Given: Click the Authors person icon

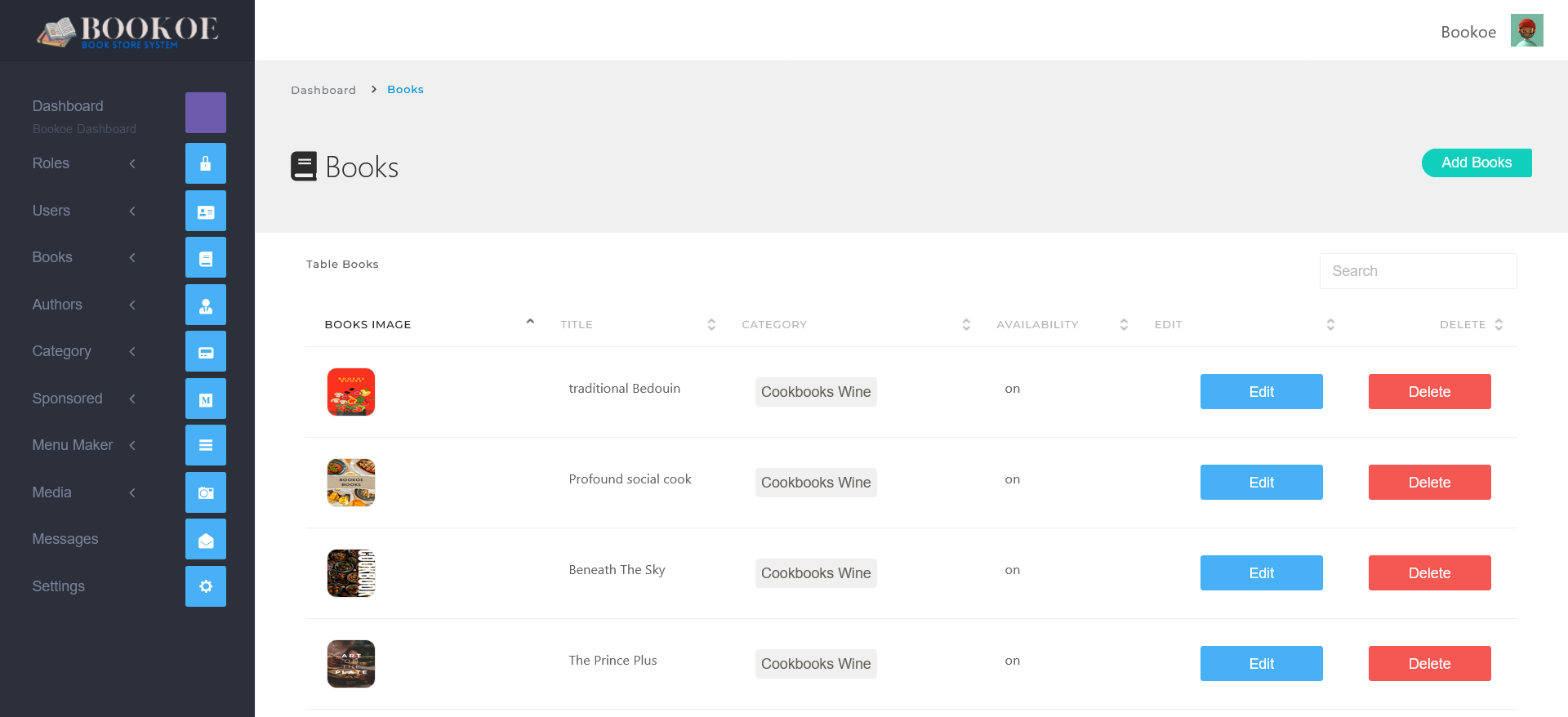Looking at the screenshot, I should point(205,305).
